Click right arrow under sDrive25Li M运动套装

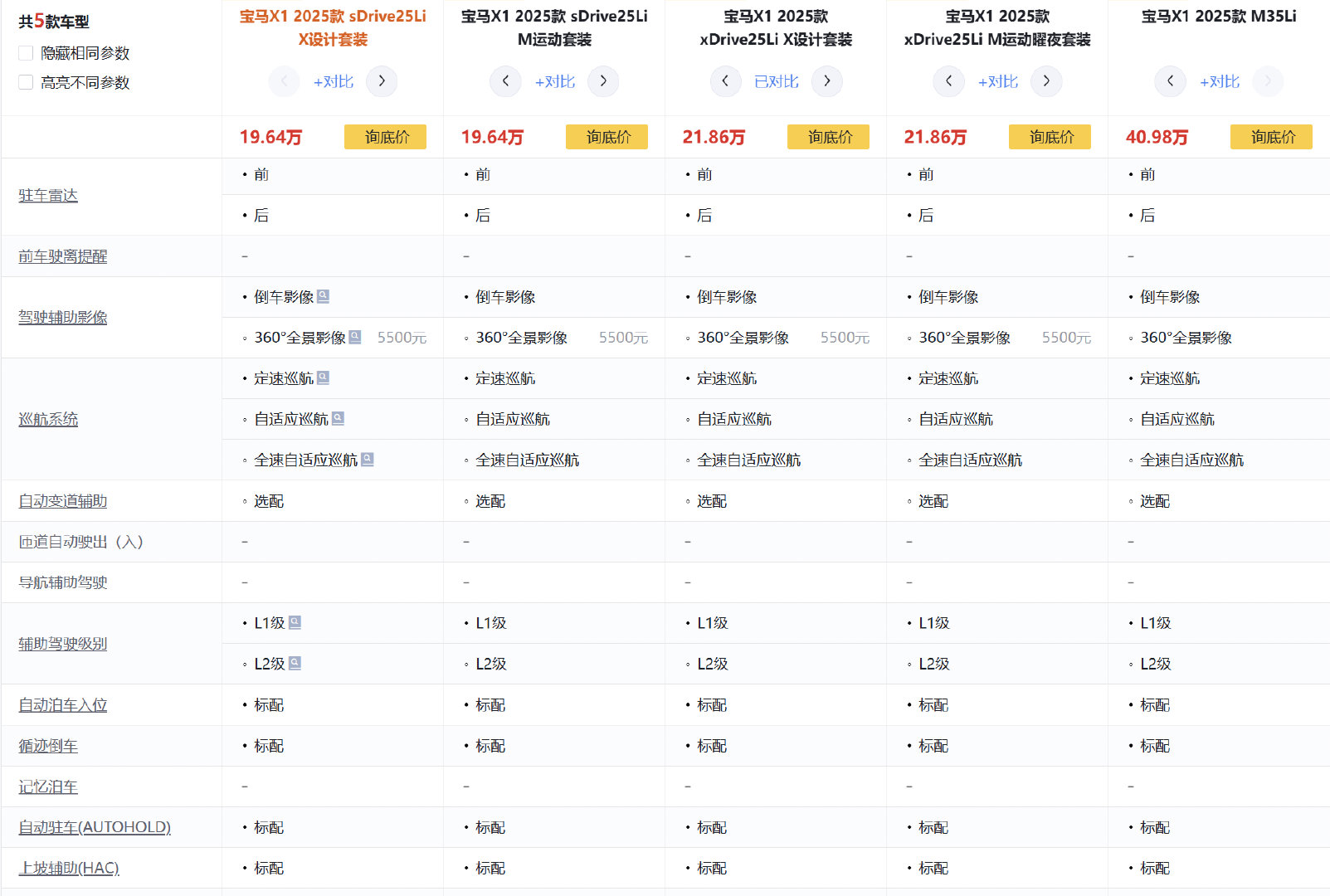click(x=603, y=81)
